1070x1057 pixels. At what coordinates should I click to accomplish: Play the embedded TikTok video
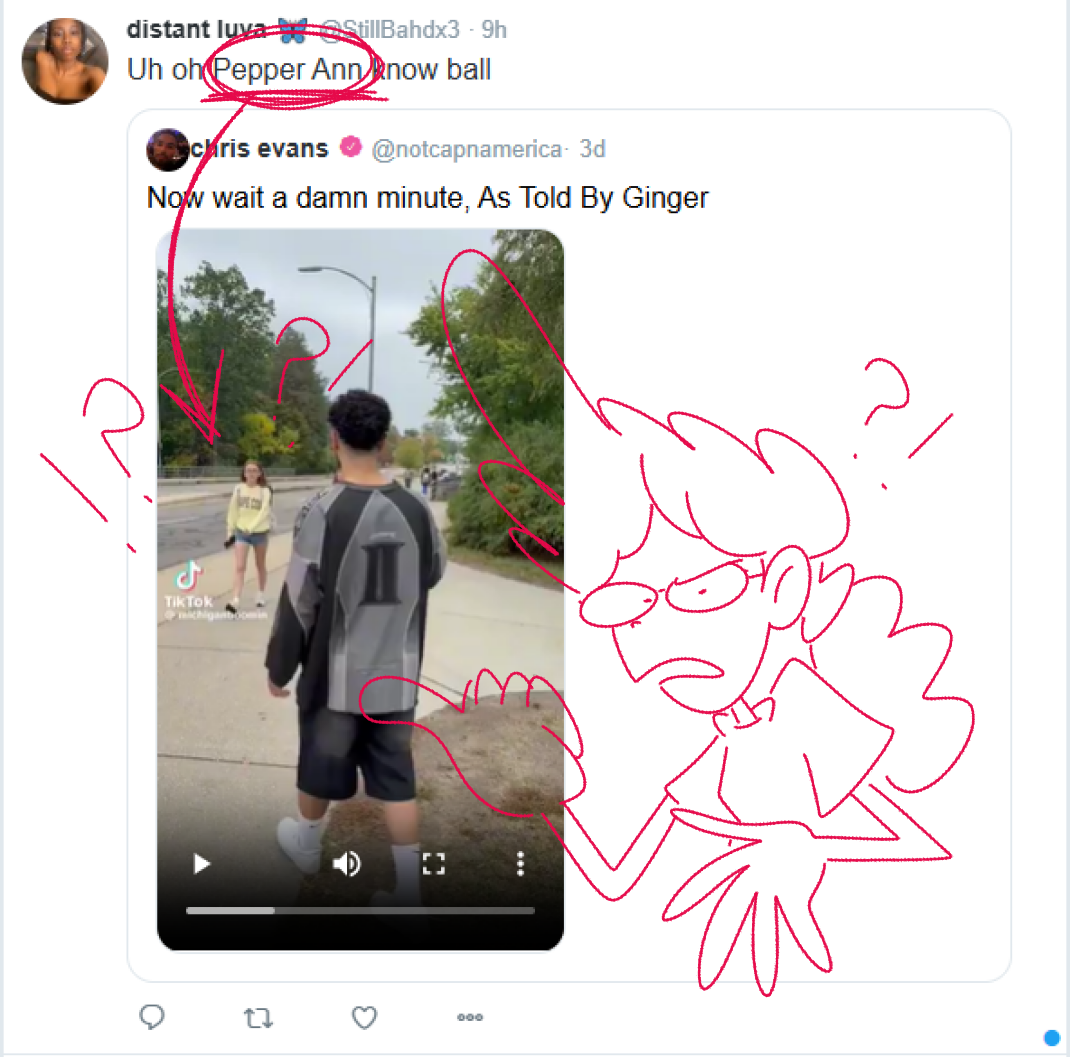pyautogui.click(x=201, y=864)
